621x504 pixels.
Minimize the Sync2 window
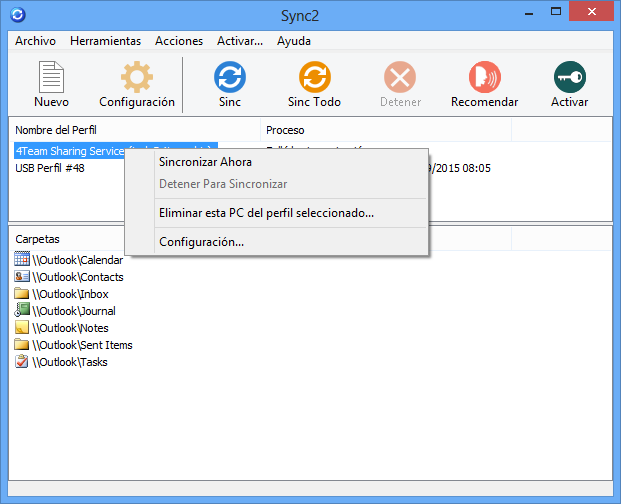click(x=529, y=12)
